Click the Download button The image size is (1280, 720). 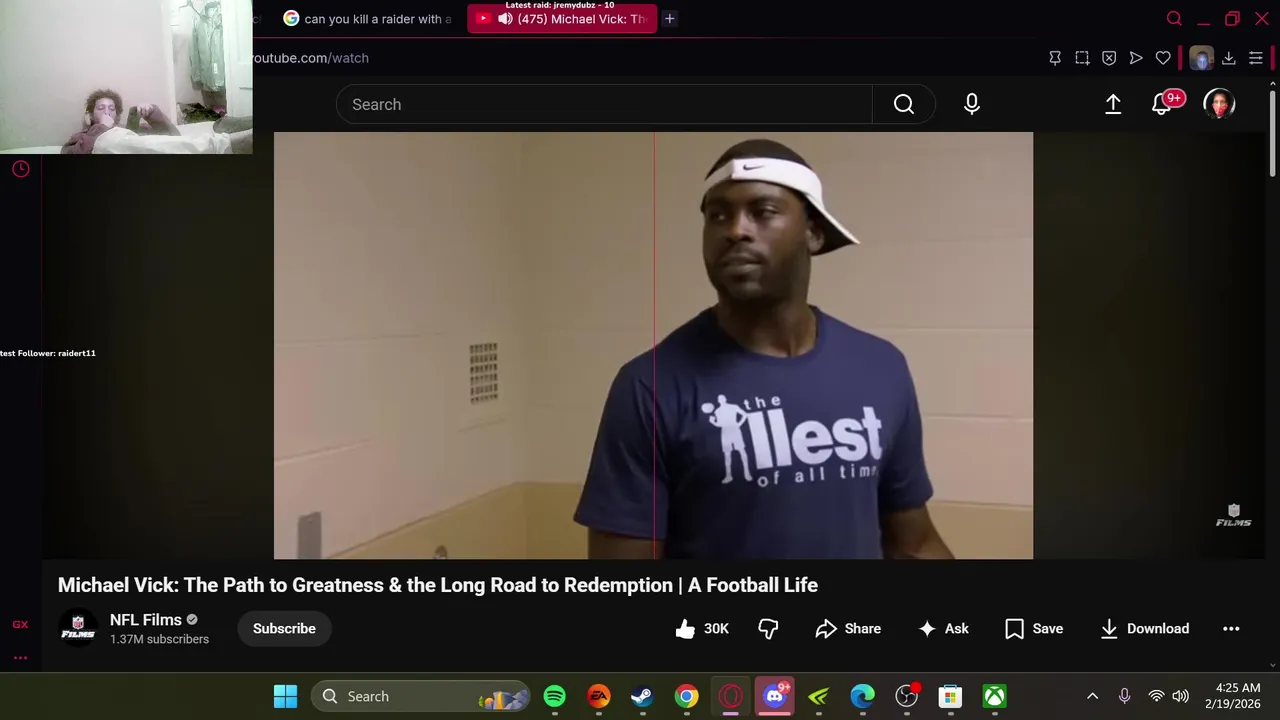1144,629
